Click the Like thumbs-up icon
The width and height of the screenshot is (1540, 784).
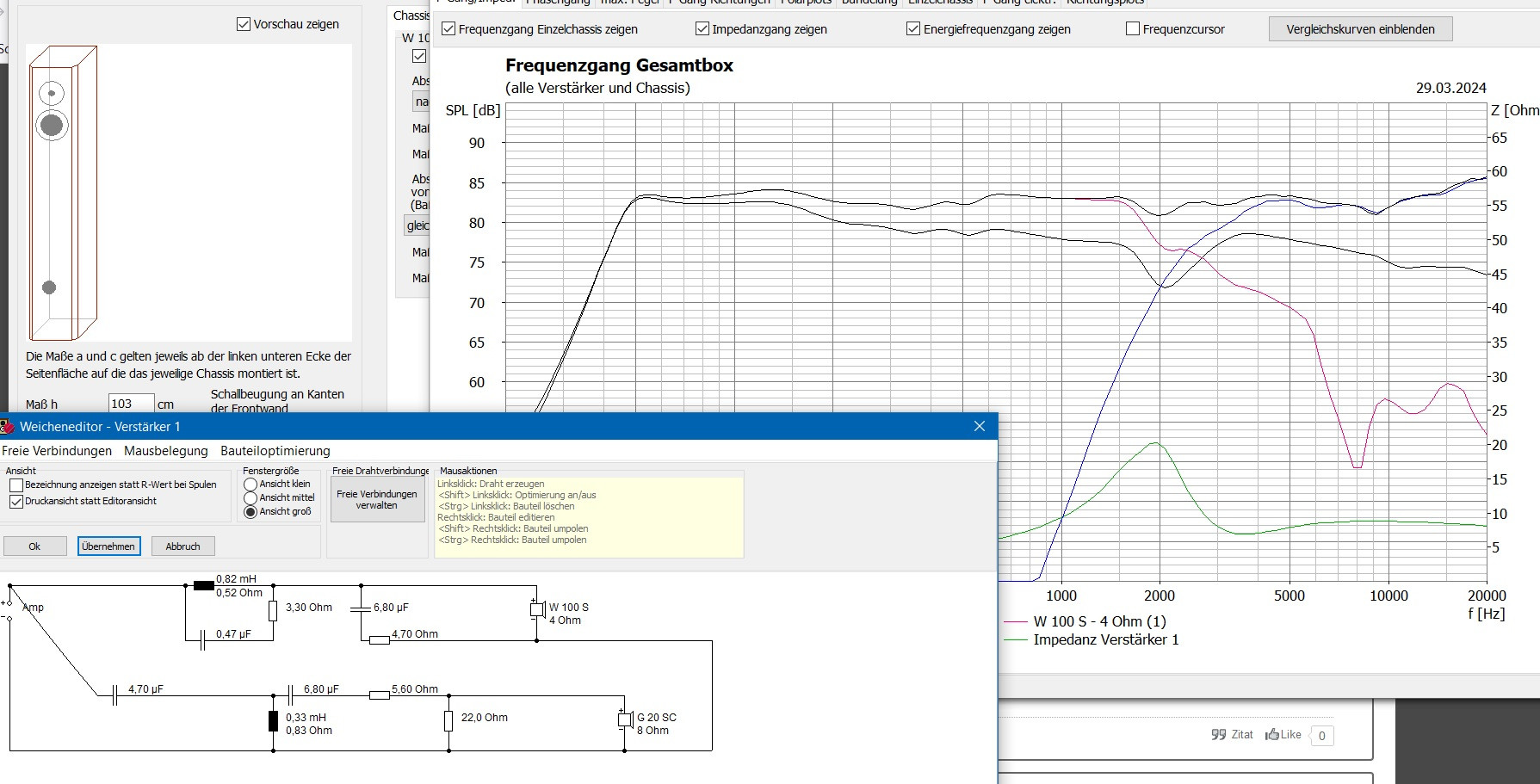[1272, 734]
